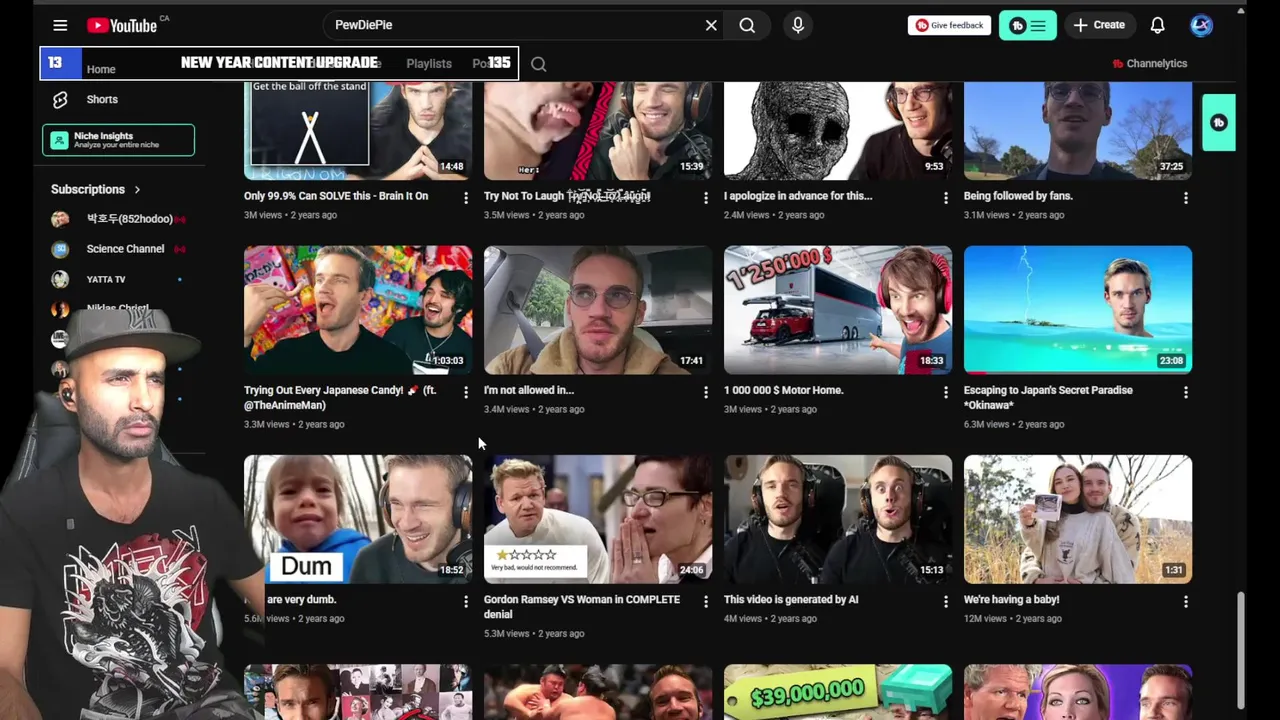1280x720 pixels.
Task: Open title 'Only 99.9% Can SOLVE this'
Action: (x=336, y=196)
